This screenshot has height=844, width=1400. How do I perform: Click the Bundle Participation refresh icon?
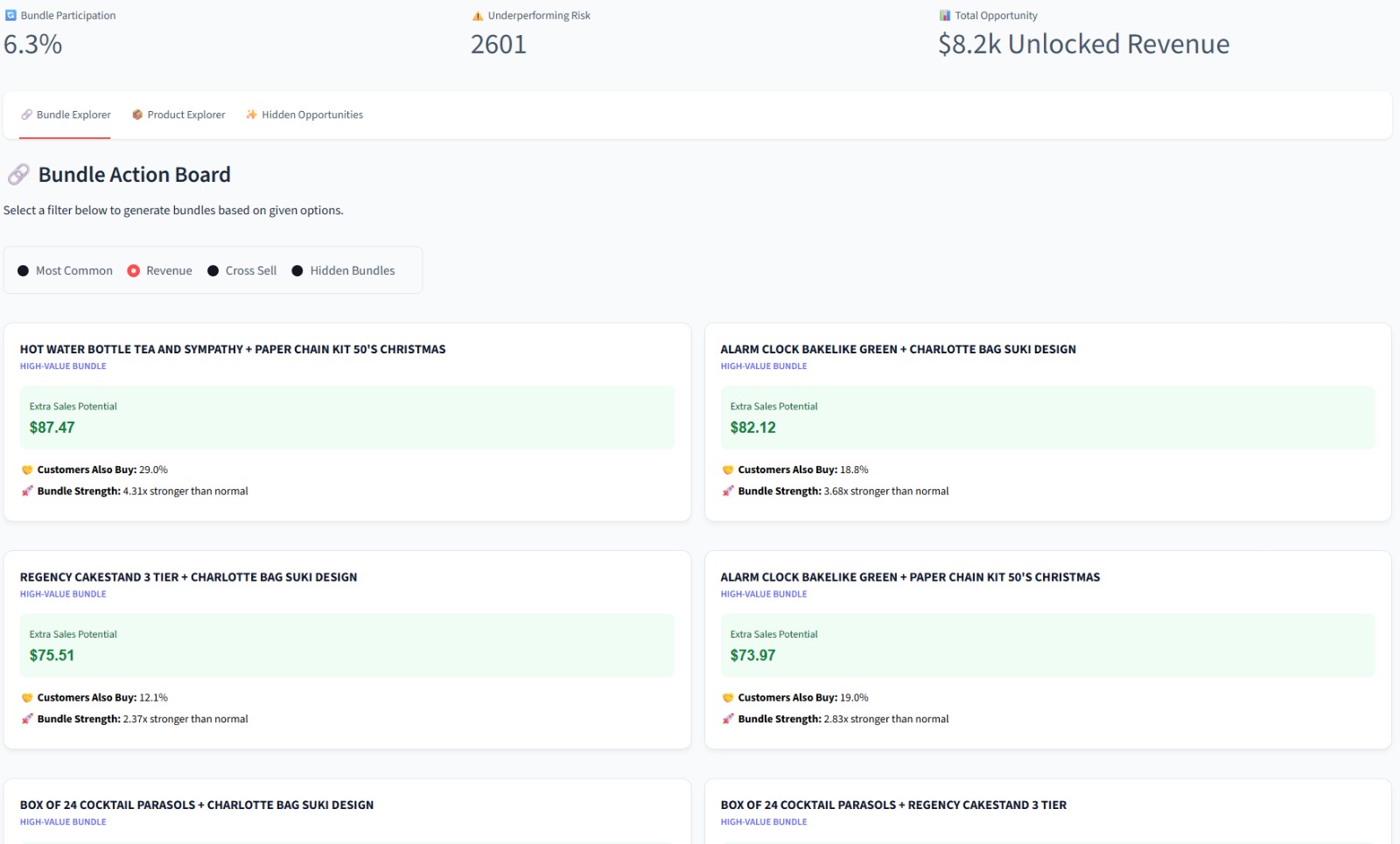click(10, 16)
